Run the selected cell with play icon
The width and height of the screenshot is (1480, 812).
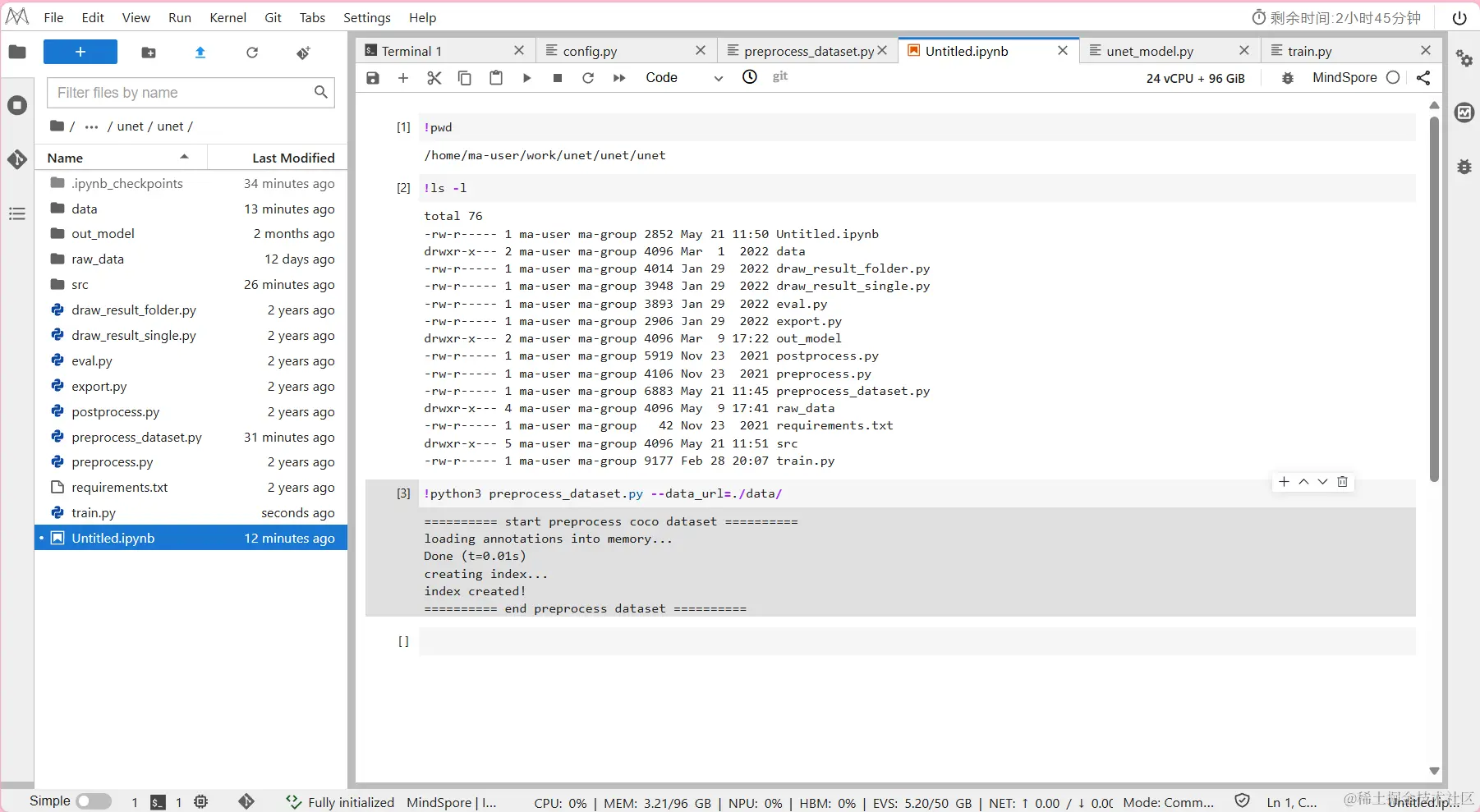click(x=526, y=78)
